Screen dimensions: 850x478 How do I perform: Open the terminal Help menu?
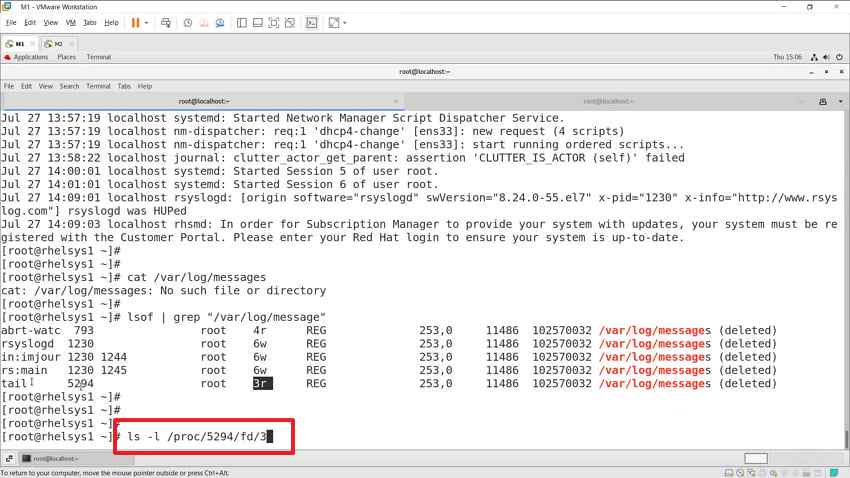145,86
